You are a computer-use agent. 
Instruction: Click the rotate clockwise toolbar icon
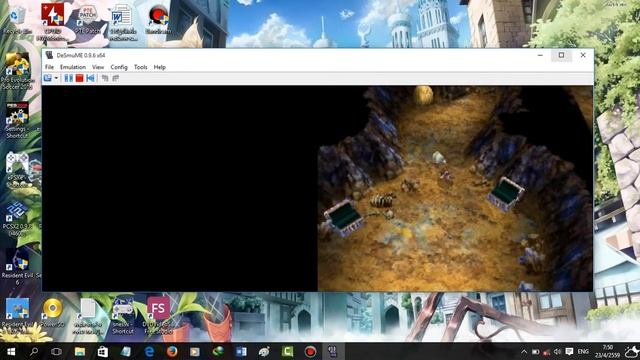coord(116,78)
